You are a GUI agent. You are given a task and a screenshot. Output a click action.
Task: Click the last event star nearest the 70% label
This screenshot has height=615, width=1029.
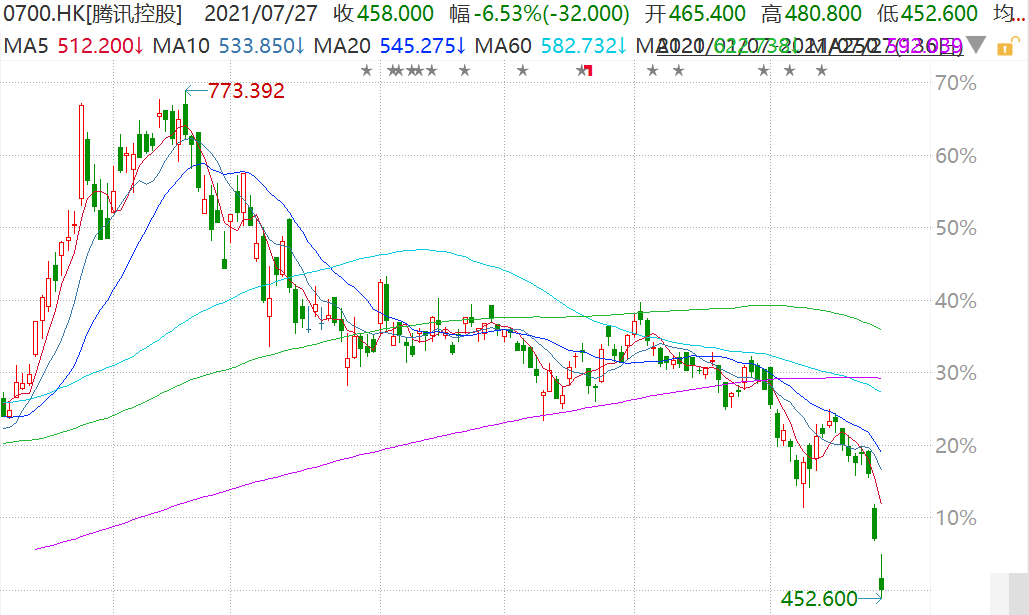point(822,70)
